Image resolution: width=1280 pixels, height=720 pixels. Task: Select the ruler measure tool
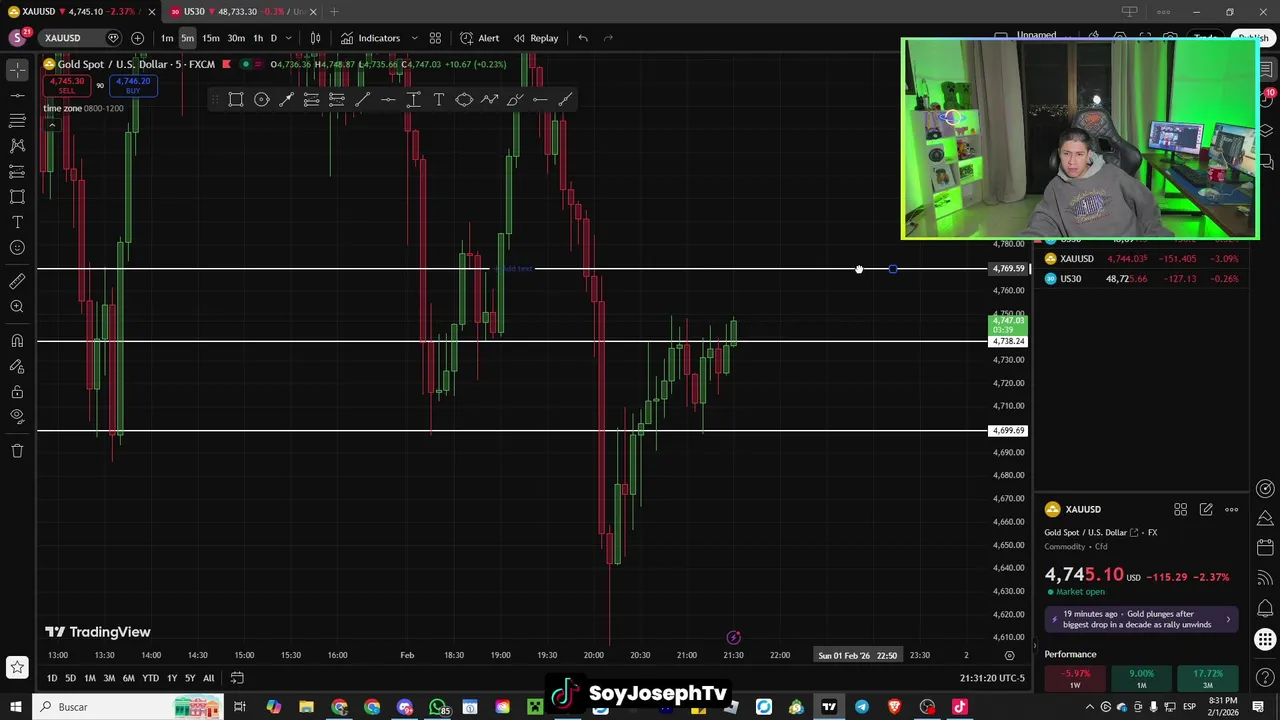[x=17, y=281]
